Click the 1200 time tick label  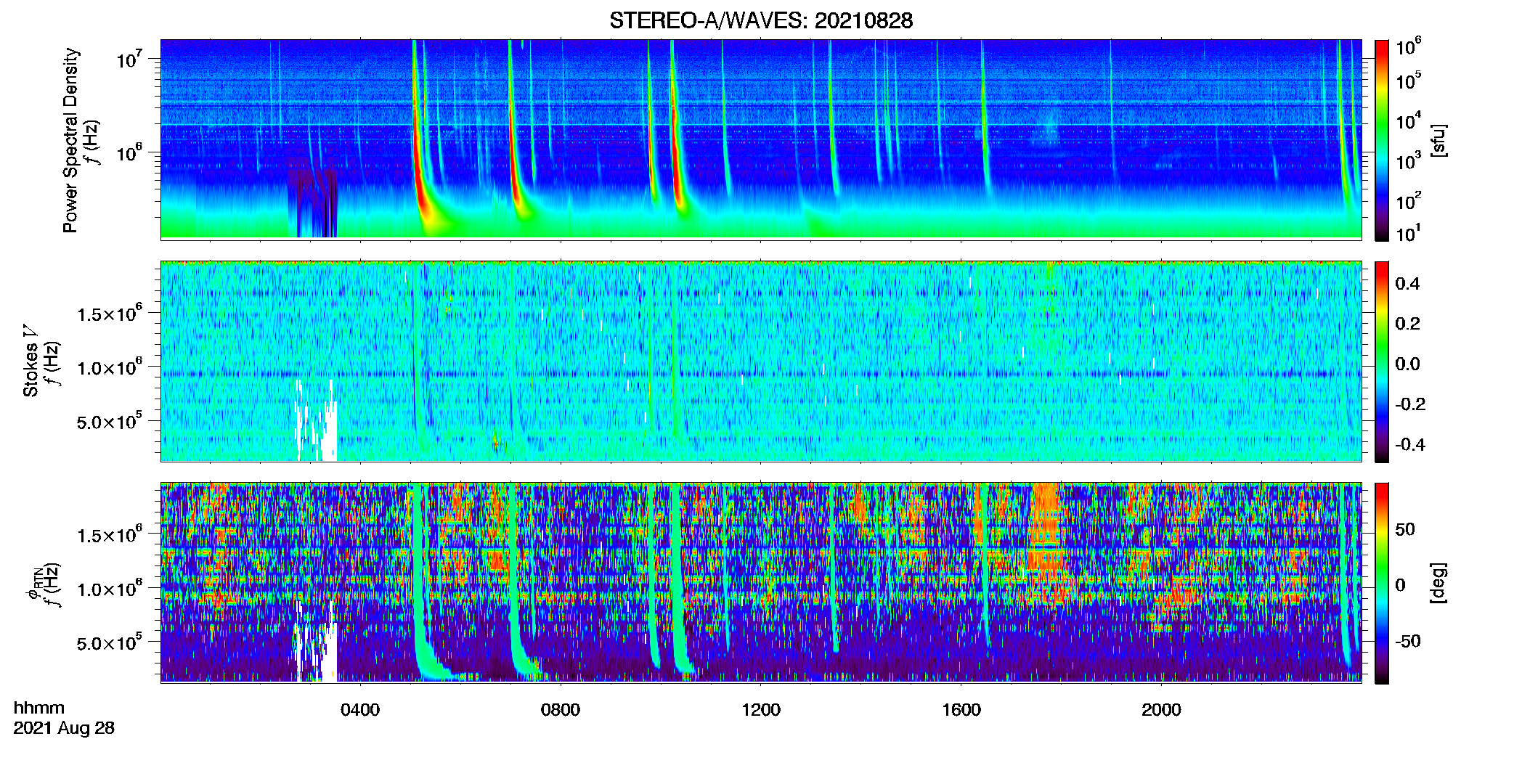coord(761,709)
